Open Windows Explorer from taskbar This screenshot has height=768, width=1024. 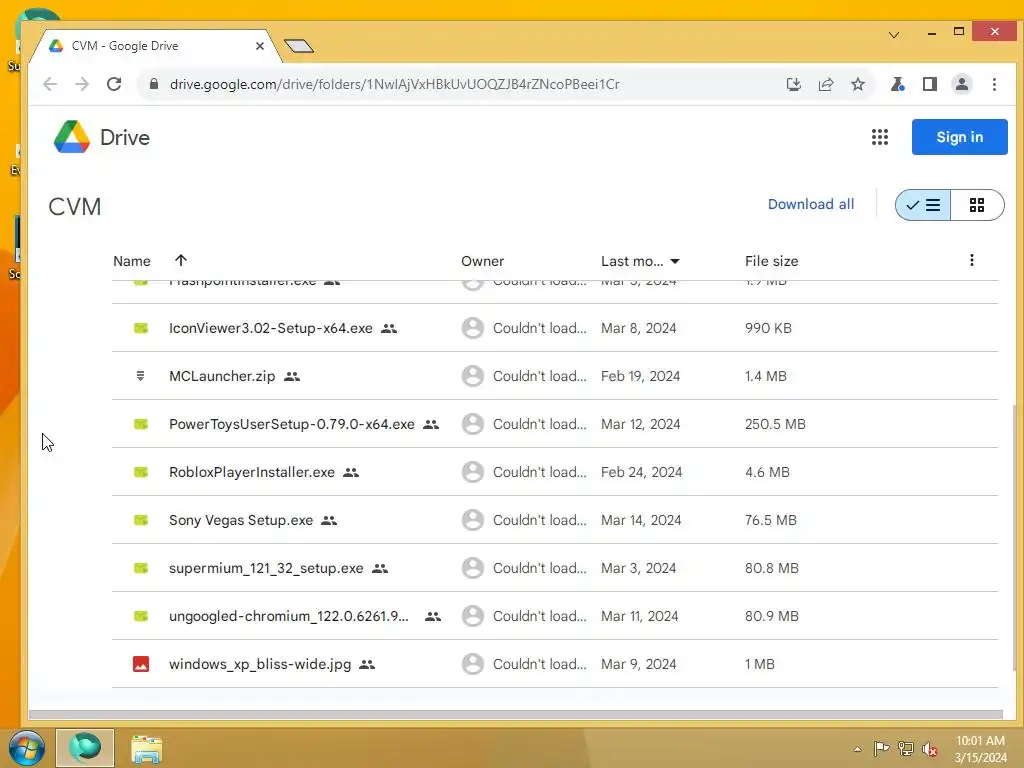pos(146,749)
